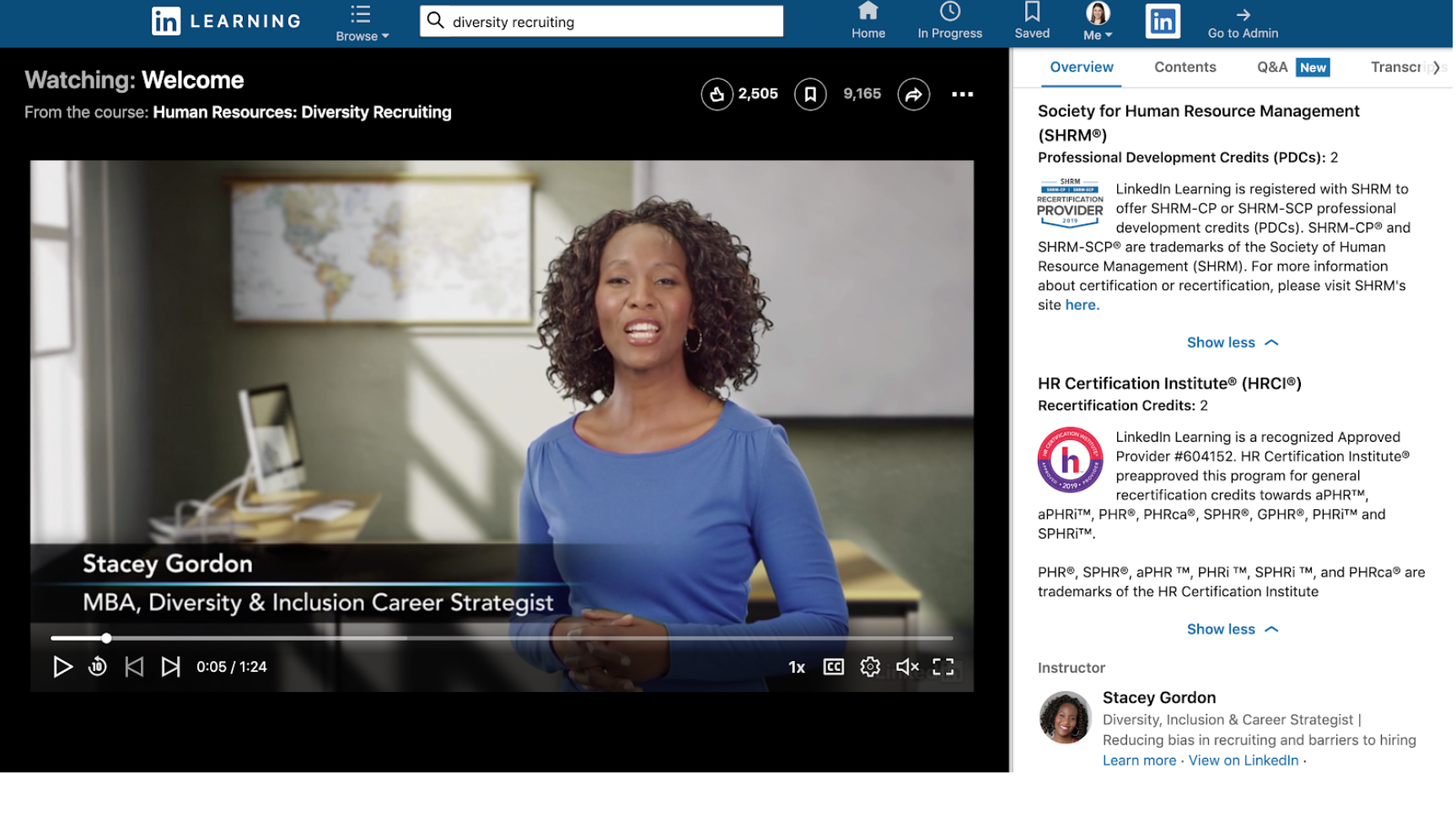Open the three-dot more options menu

click(x=962, y=94)
